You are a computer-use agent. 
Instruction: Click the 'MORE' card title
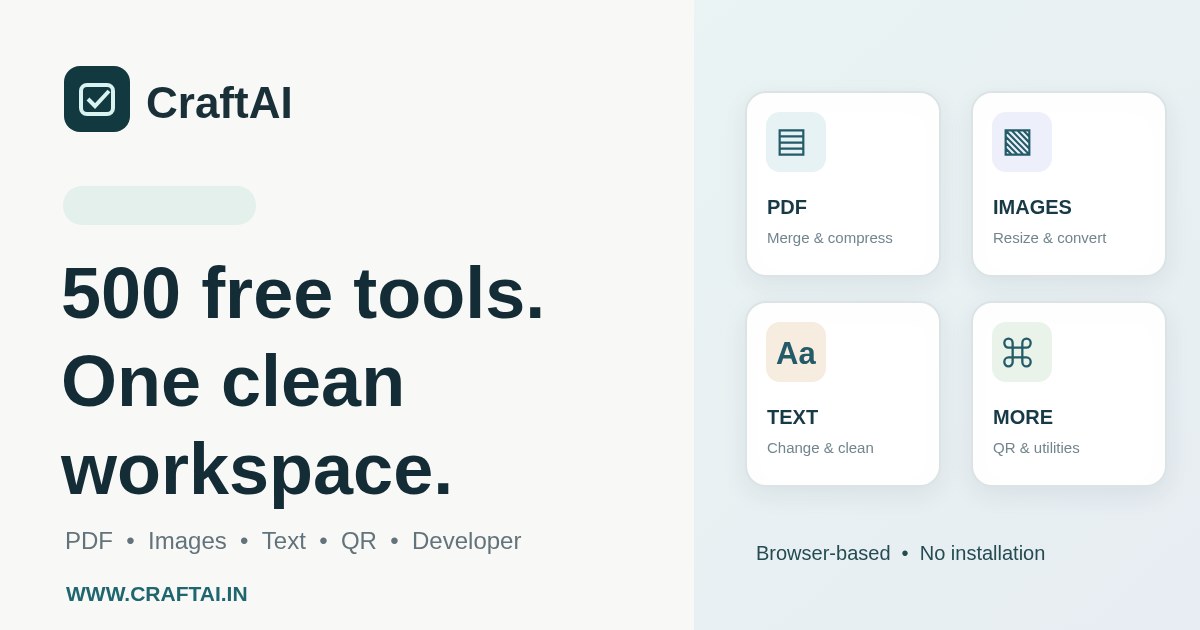click(1023, 417)
